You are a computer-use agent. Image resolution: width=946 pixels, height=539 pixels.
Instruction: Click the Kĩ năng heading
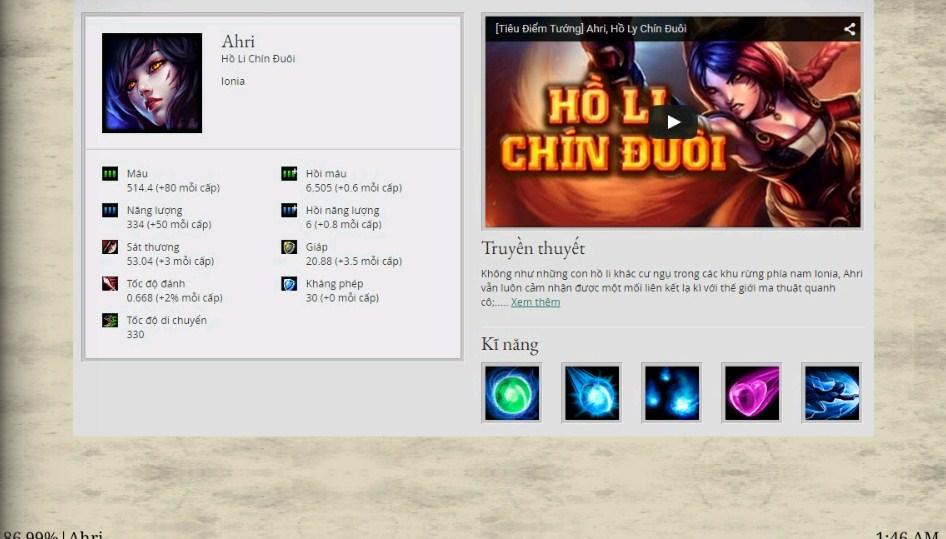pyautogui.click(x=510, y=345)
